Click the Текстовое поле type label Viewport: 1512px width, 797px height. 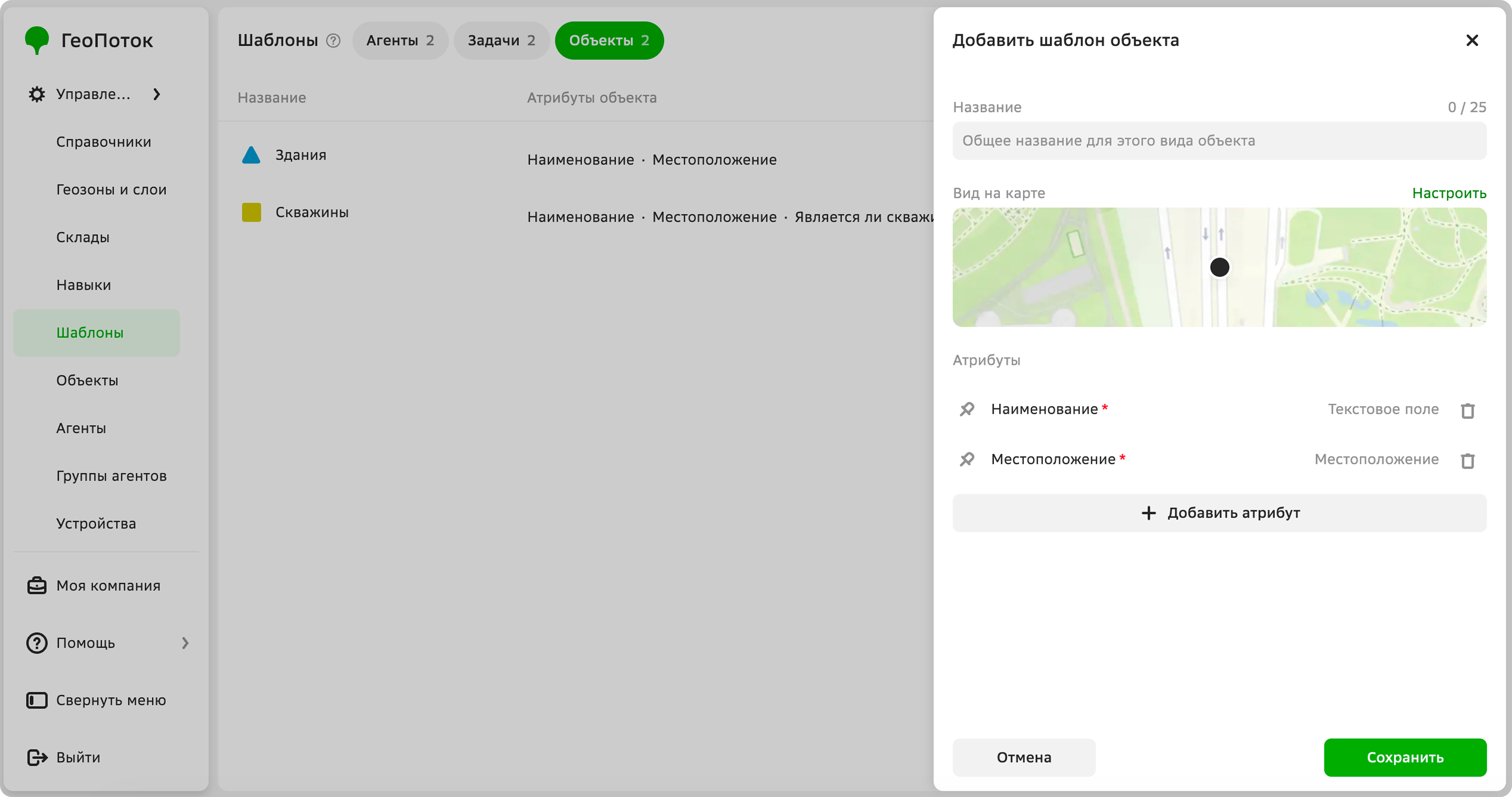pyautogui.click(x=1383, y=409)
